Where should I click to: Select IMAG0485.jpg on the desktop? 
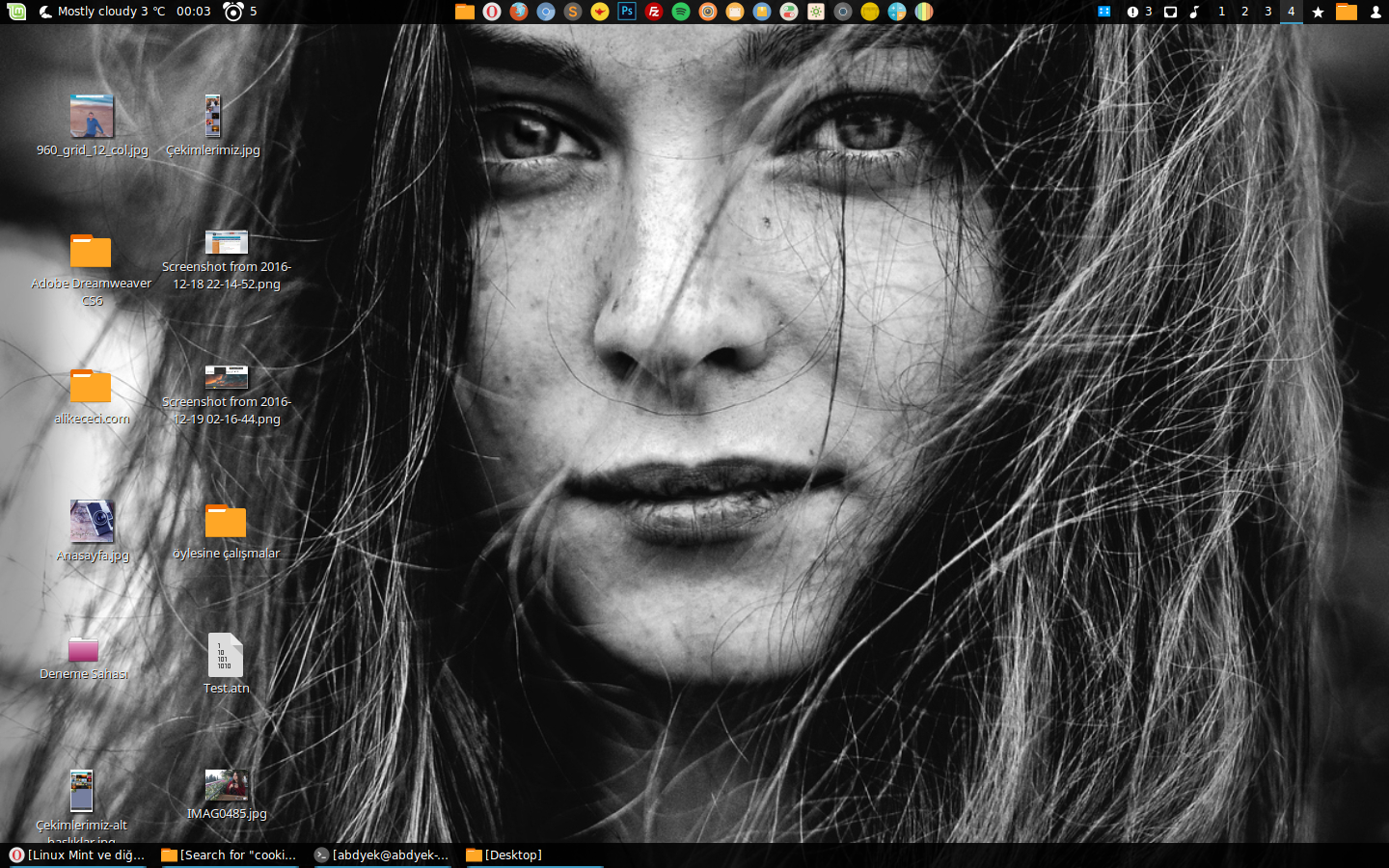coord(227,795)
